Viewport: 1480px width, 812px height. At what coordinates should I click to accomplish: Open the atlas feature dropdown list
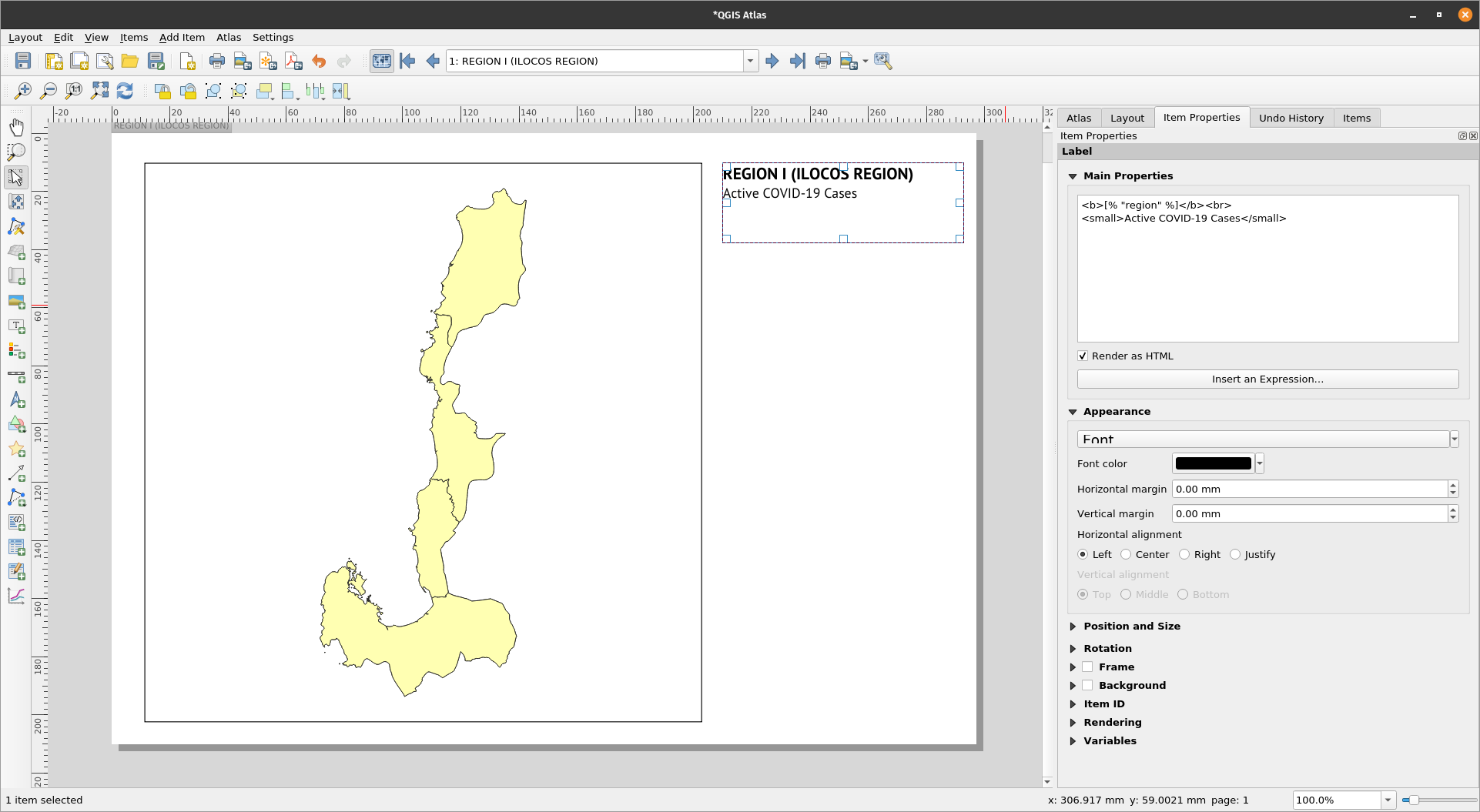(x=750, y=61)
